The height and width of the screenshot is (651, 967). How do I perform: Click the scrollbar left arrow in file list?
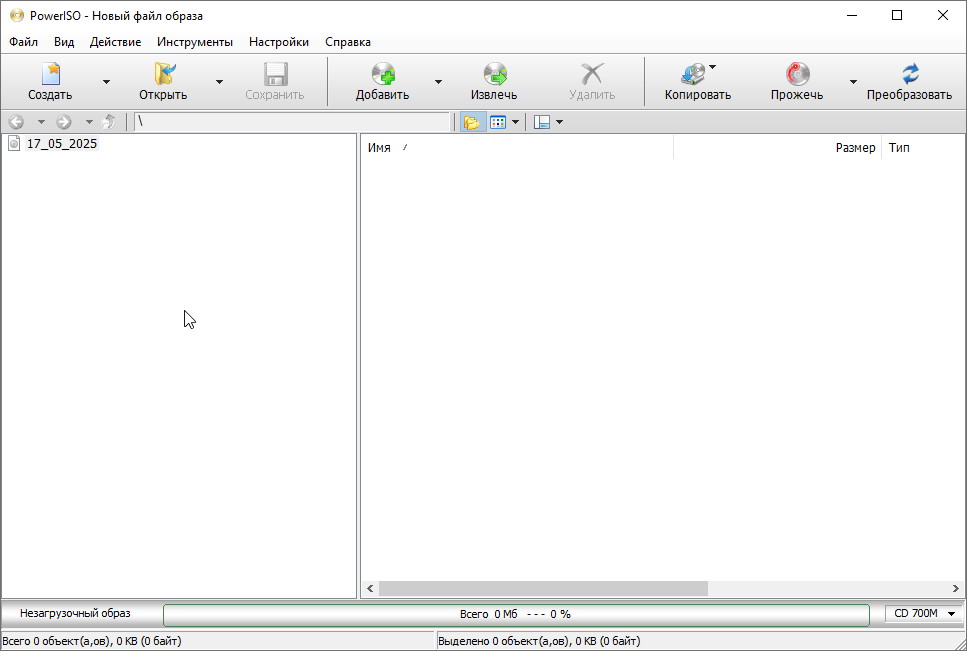coord(370,589)
